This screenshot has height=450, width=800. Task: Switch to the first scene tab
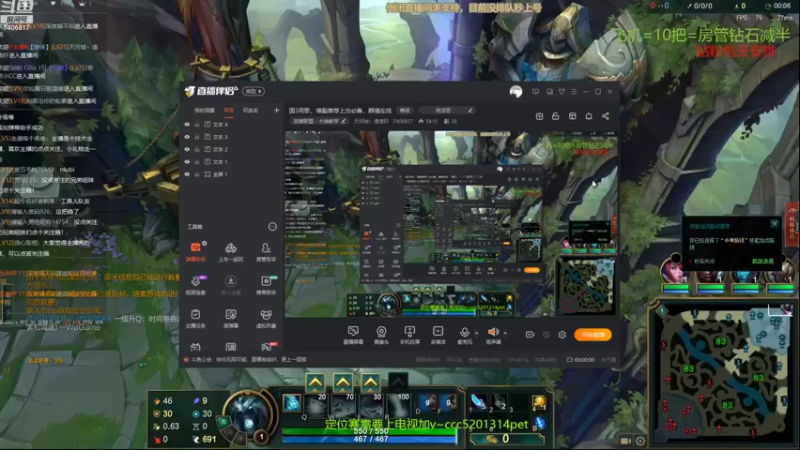[205, 110]
